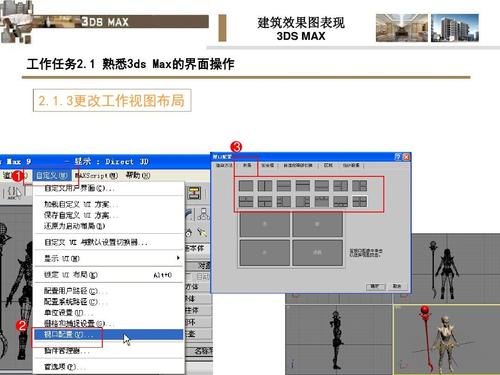Choose 插件管理器 entry
Screen dimensions: 500x375
coord(108,351)
